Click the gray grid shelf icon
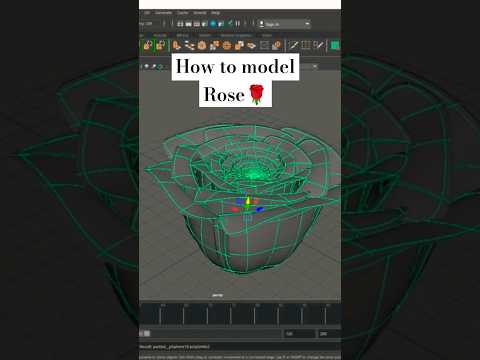This screenshot has height=360, width=480. click(264, 45)
